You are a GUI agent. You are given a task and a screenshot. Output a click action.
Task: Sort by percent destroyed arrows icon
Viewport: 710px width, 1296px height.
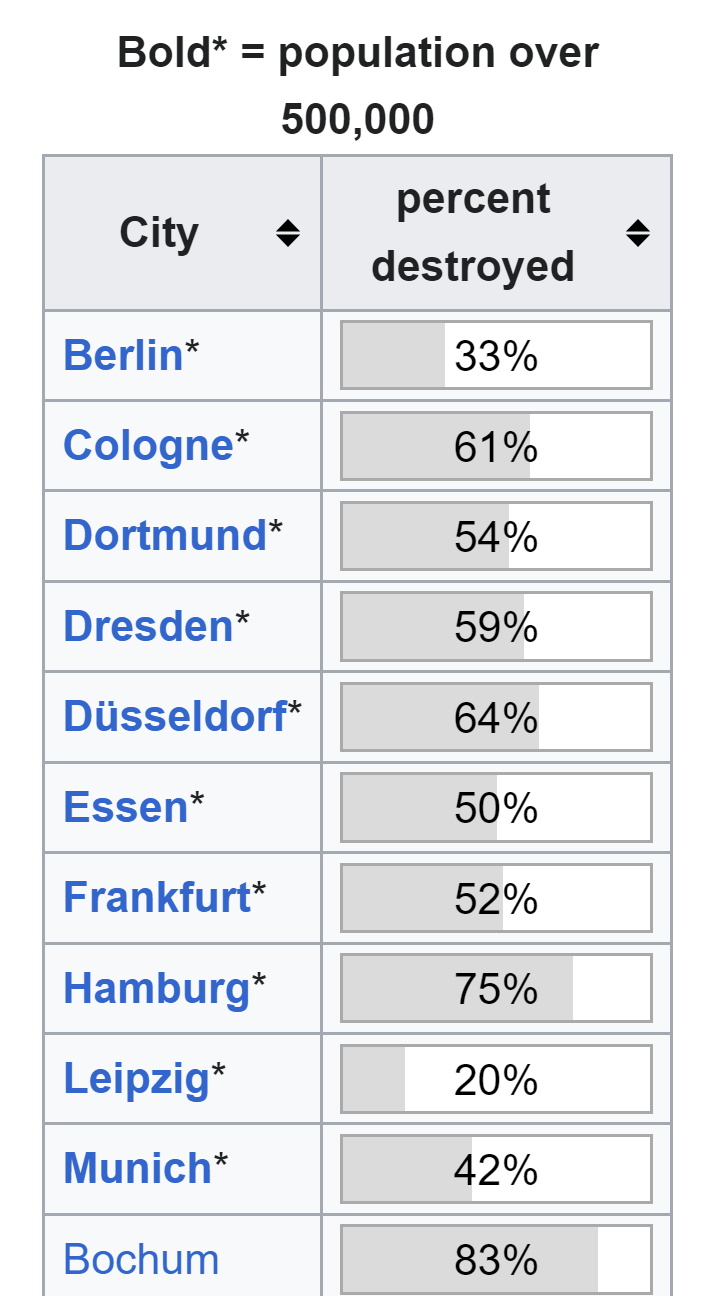pos(637,233)
